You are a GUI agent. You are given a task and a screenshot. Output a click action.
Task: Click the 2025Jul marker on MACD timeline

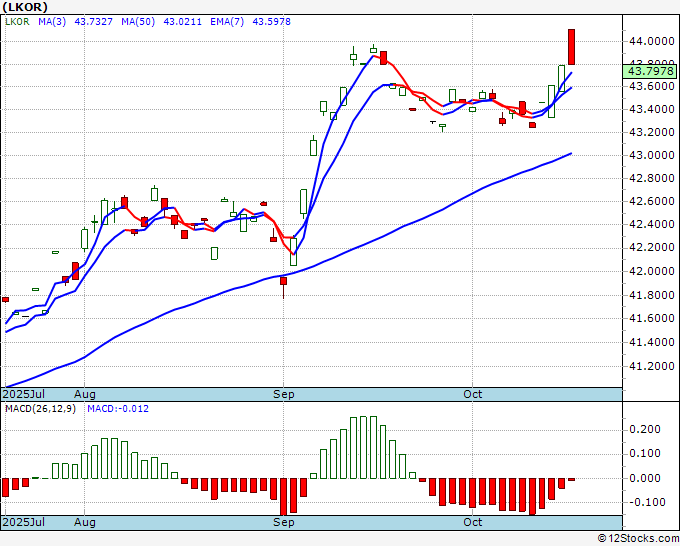[x=24, y=522]
